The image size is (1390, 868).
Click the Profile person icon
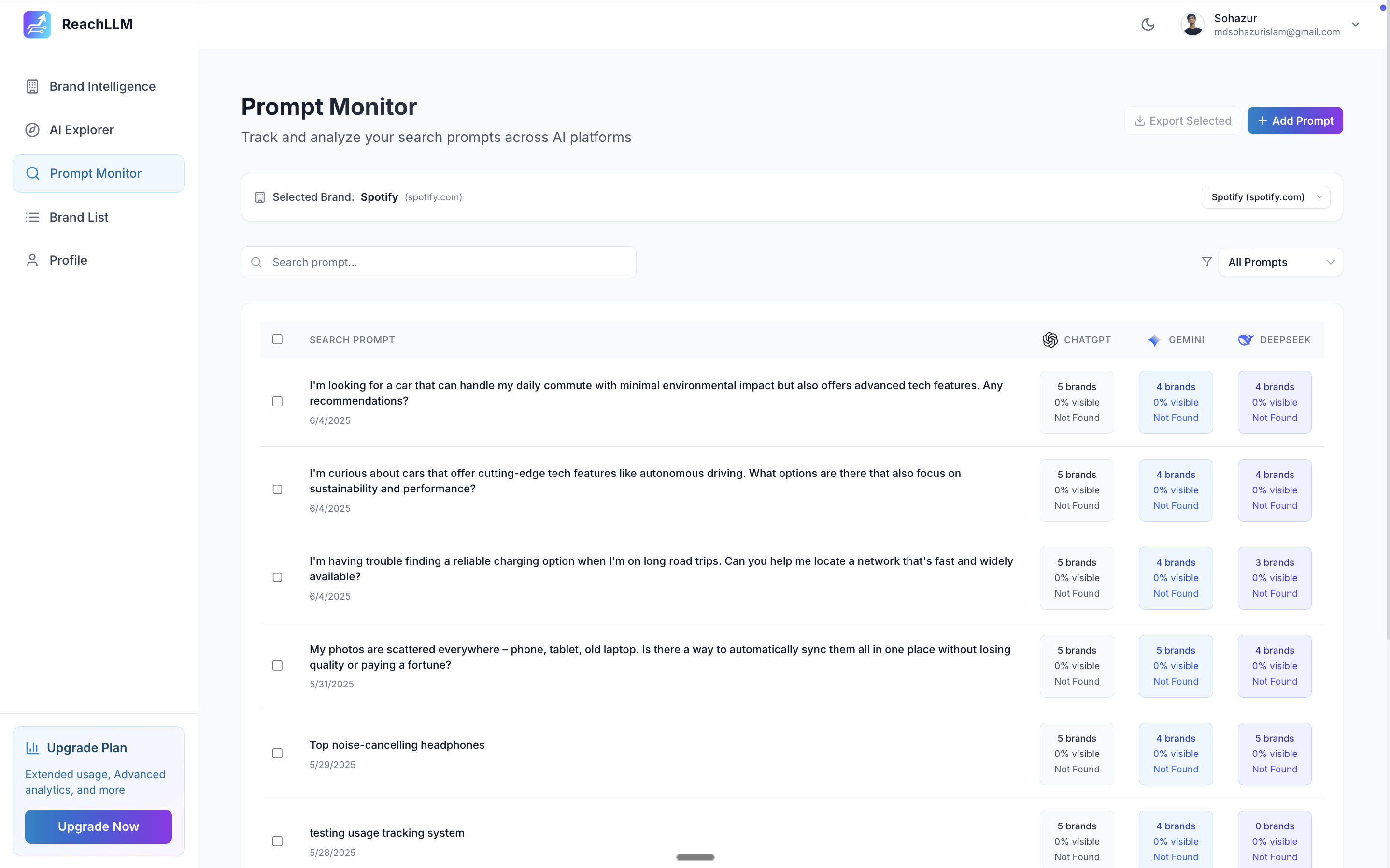32,261
